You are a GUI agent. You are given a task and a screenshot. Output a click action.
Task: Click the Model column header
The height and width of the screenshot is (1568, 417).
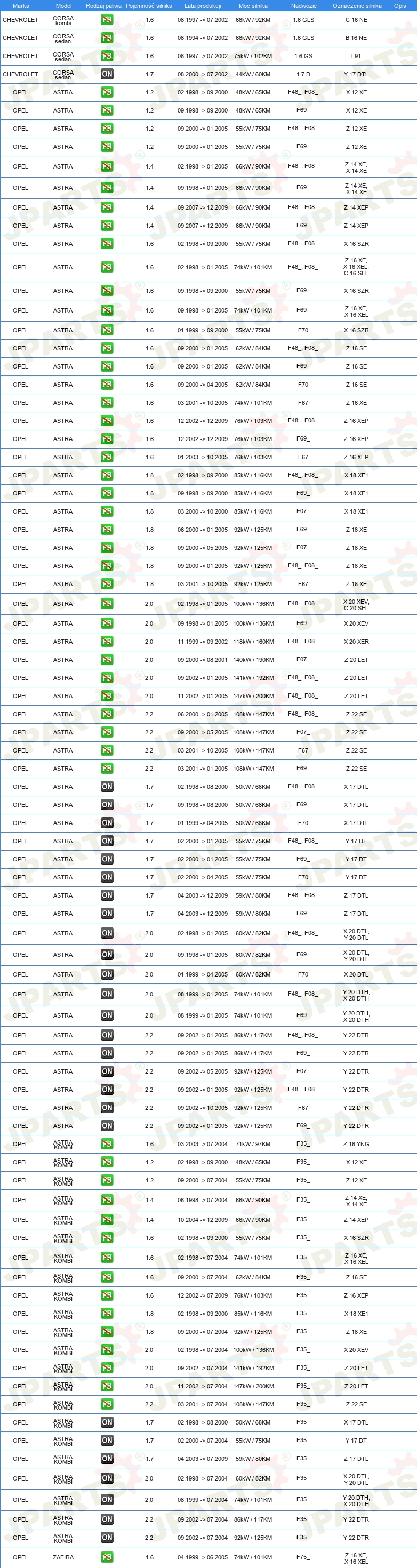63,6
